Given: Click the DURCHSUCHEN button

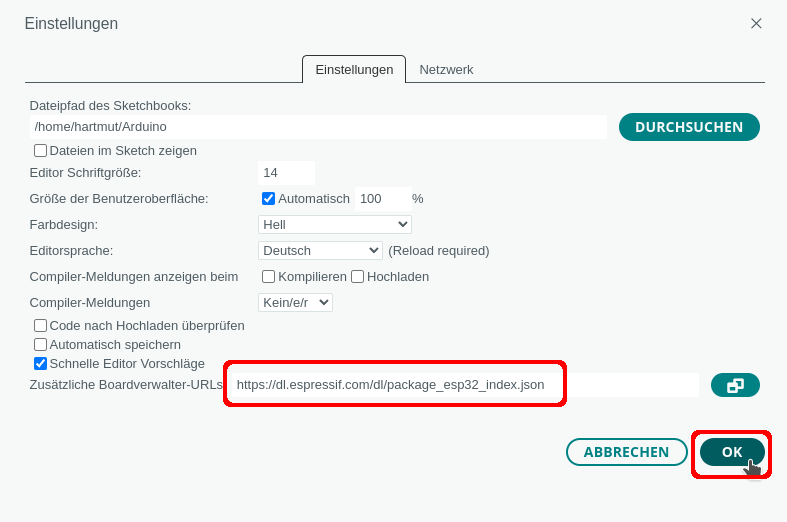Looking at the screenshot, I should tap(689, 127).
